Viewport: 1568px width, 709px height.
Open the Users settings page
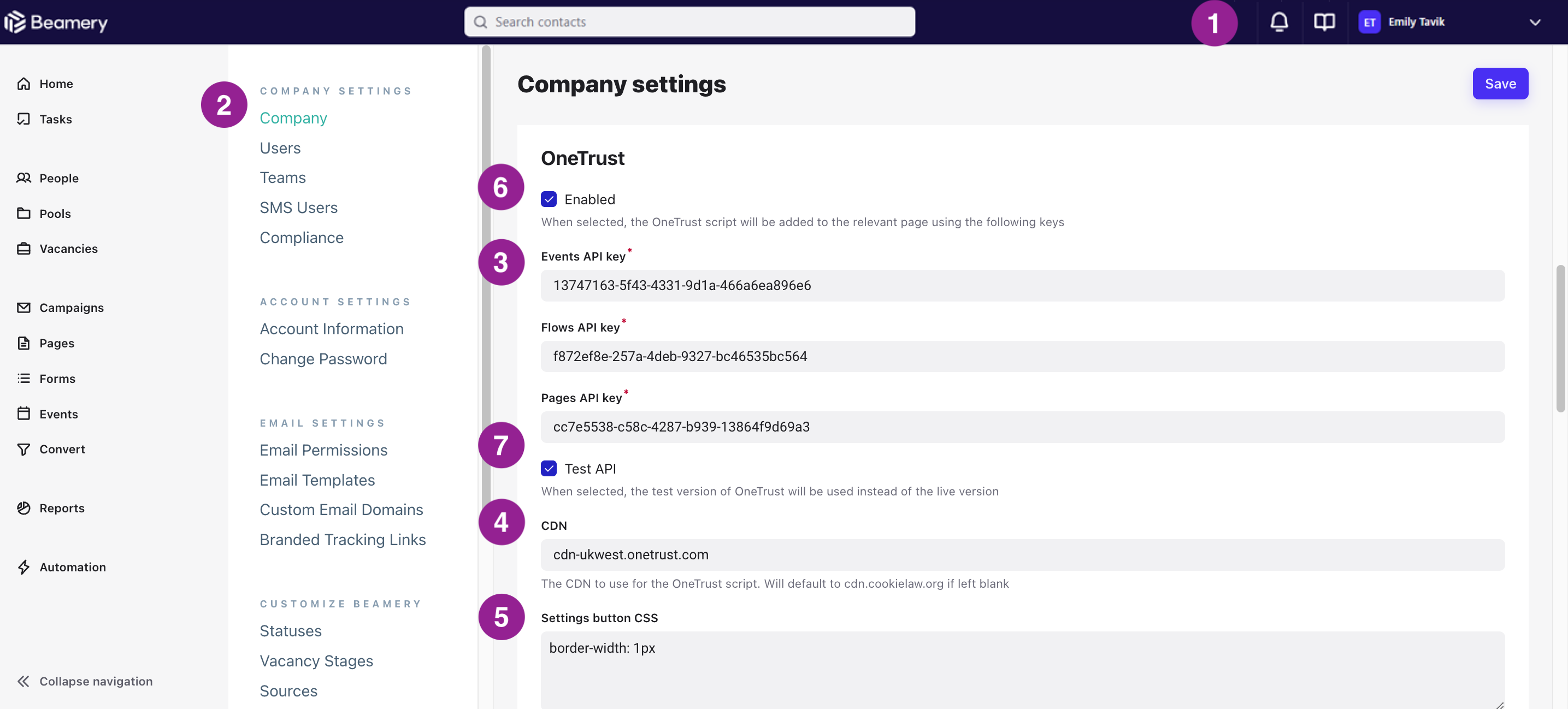click(280, 148)
